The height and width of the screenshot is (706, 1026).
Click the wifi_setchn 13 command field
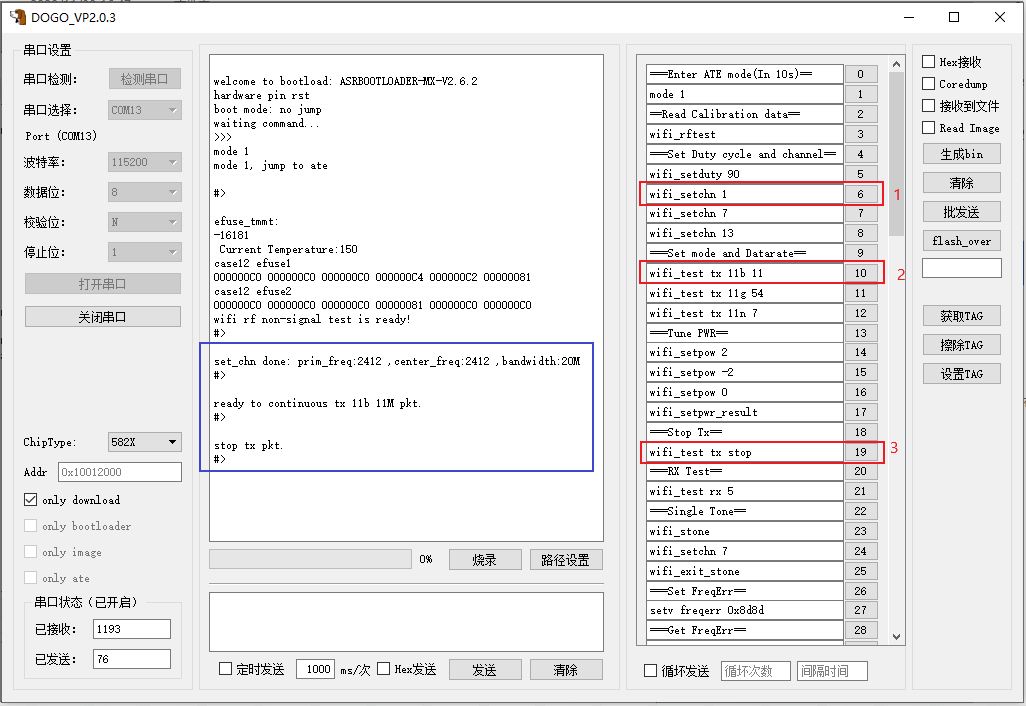745,233
